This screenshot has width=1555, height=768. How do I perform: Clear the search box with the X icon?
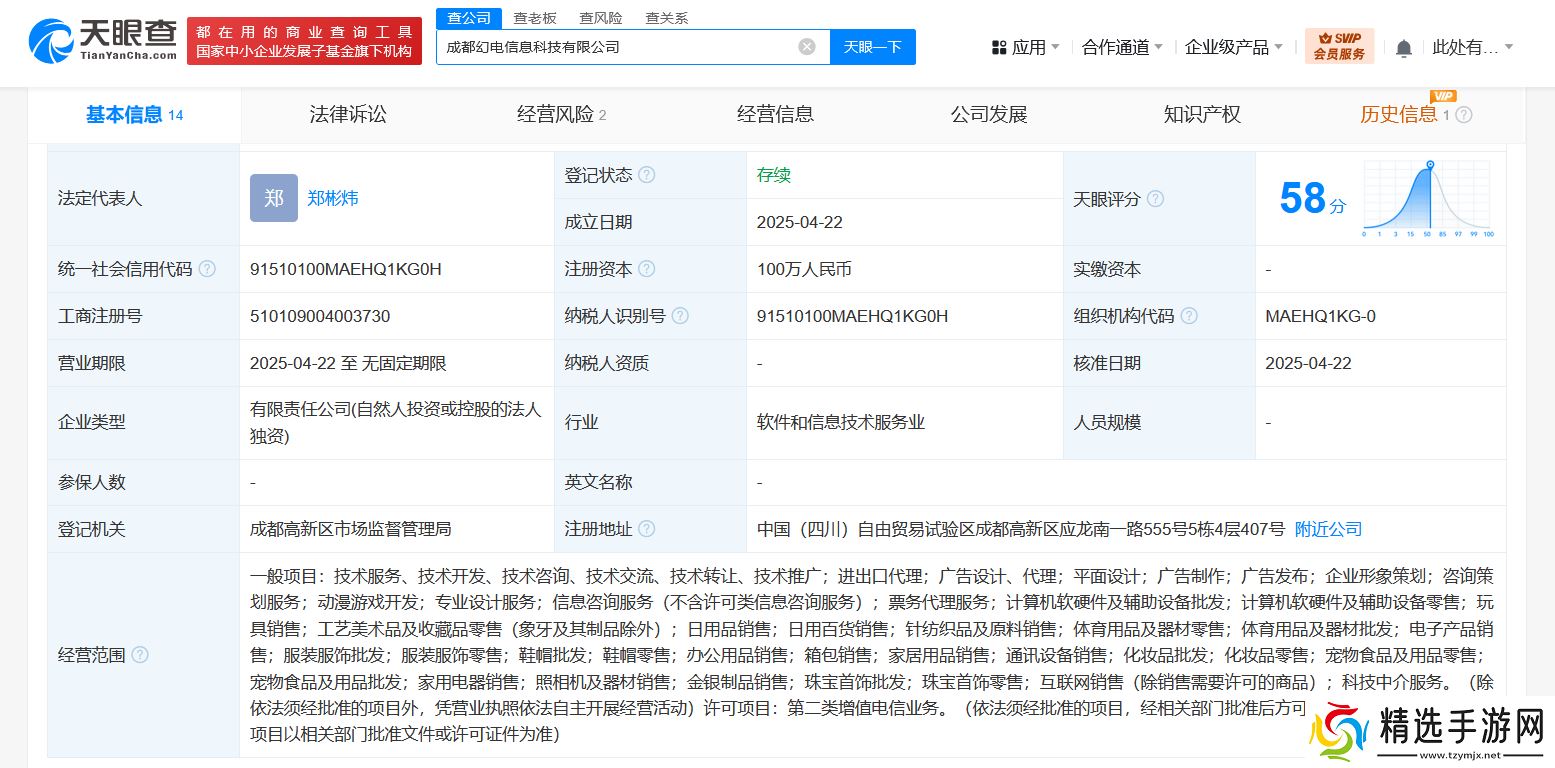(807, 47)
